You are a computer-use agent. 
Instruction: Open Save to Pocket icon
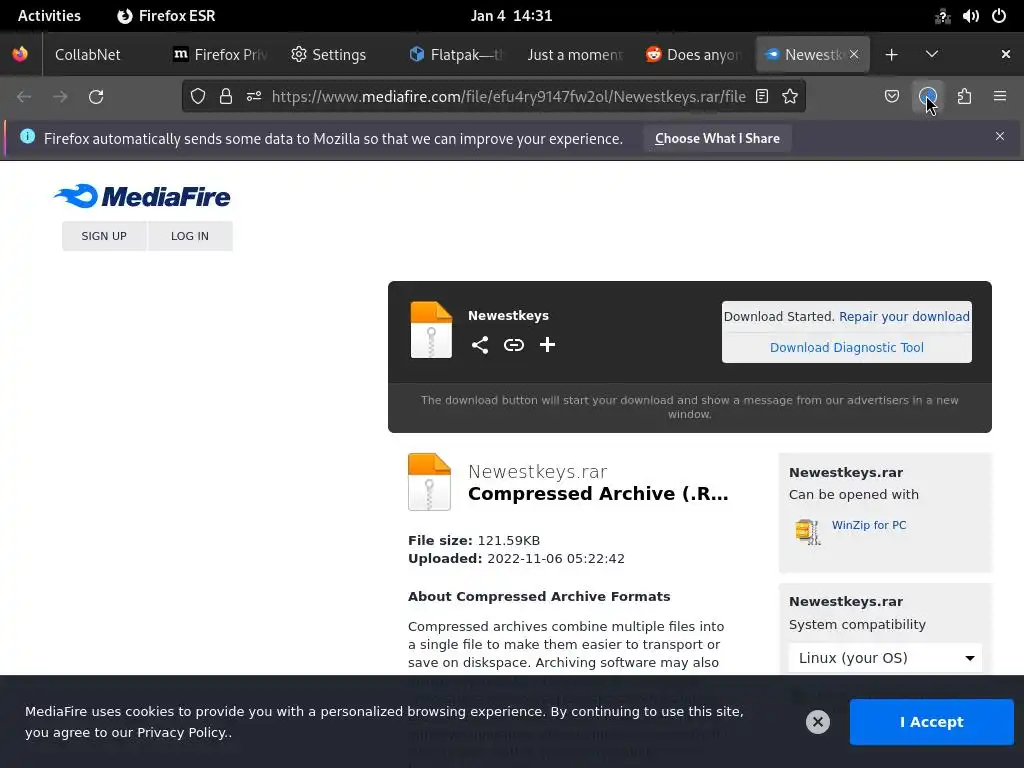(x=891, y=97)
